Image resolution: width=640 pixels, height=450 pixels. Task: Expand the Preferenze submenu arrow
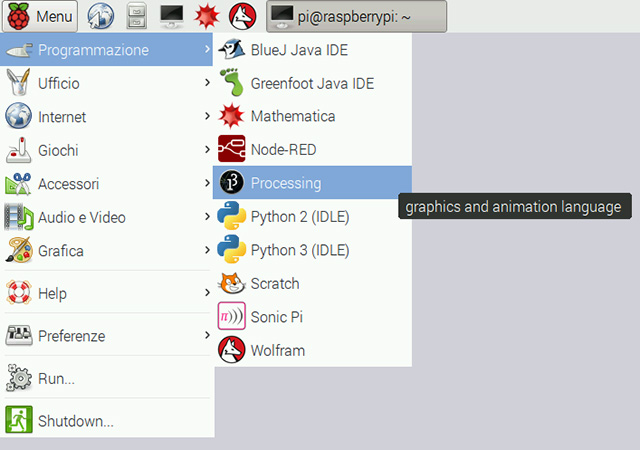coord(207,336)
